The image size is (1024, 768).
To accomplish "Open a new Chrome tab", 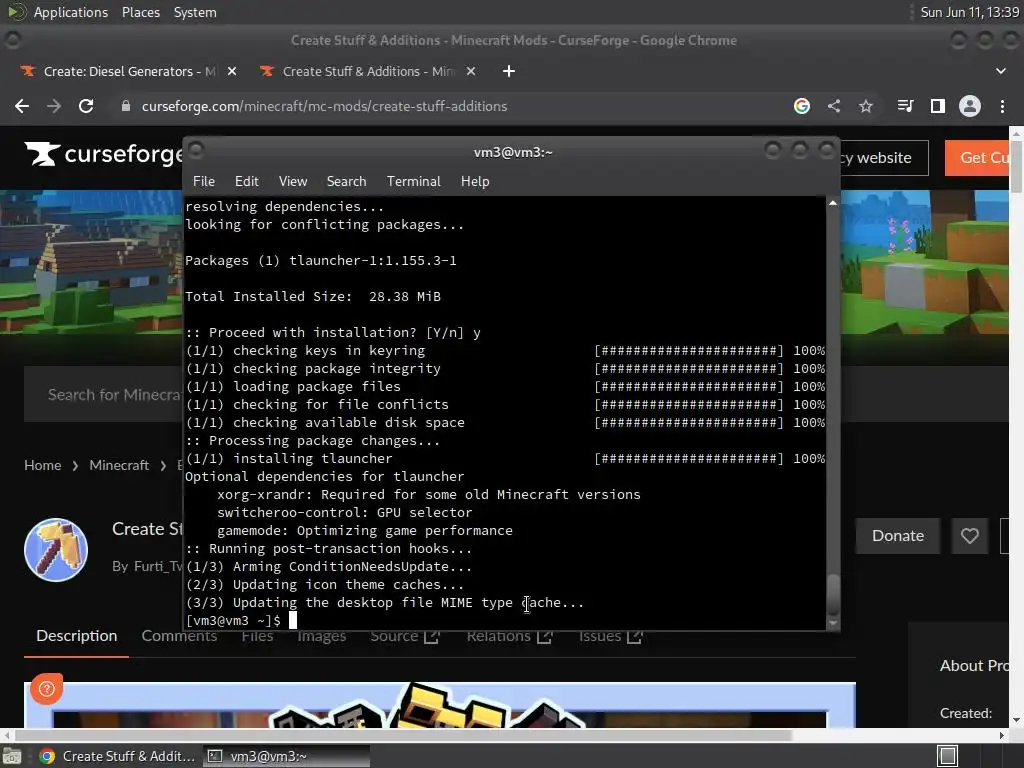I will (x=509, y=71).
